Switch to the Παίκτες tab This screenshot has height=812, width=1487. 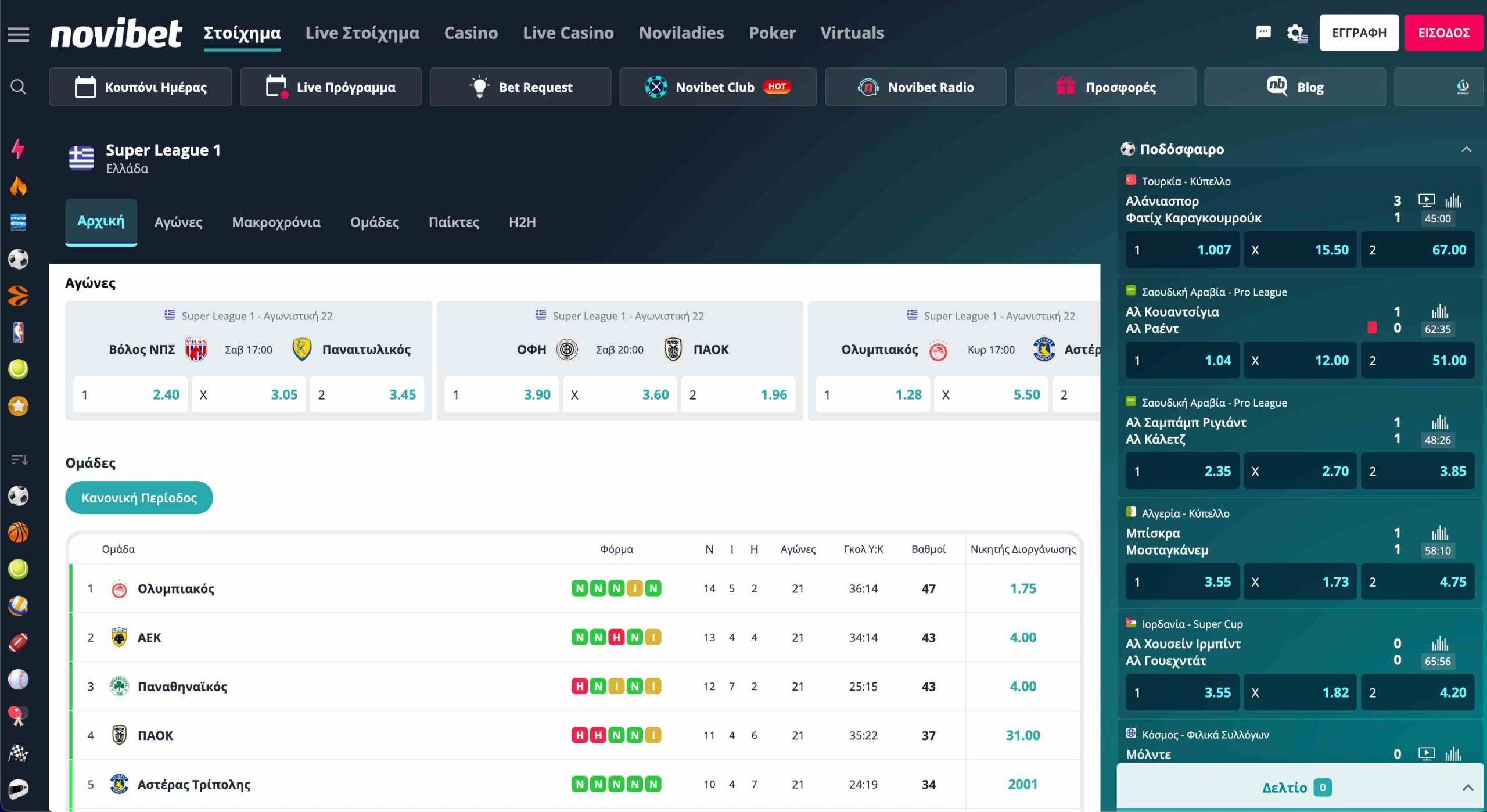(x=454, y=222)
